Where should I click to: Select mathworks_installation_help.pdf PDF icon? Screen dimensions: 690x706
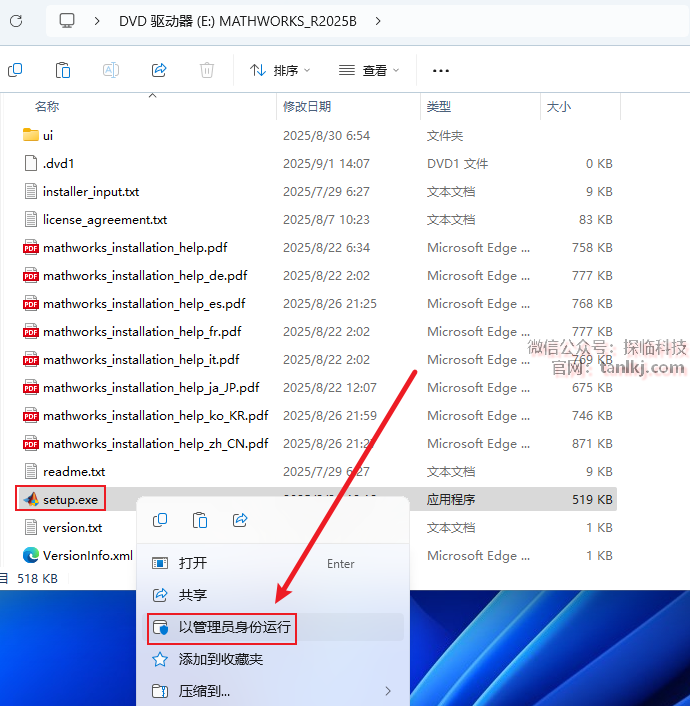(x=31, y=248)
